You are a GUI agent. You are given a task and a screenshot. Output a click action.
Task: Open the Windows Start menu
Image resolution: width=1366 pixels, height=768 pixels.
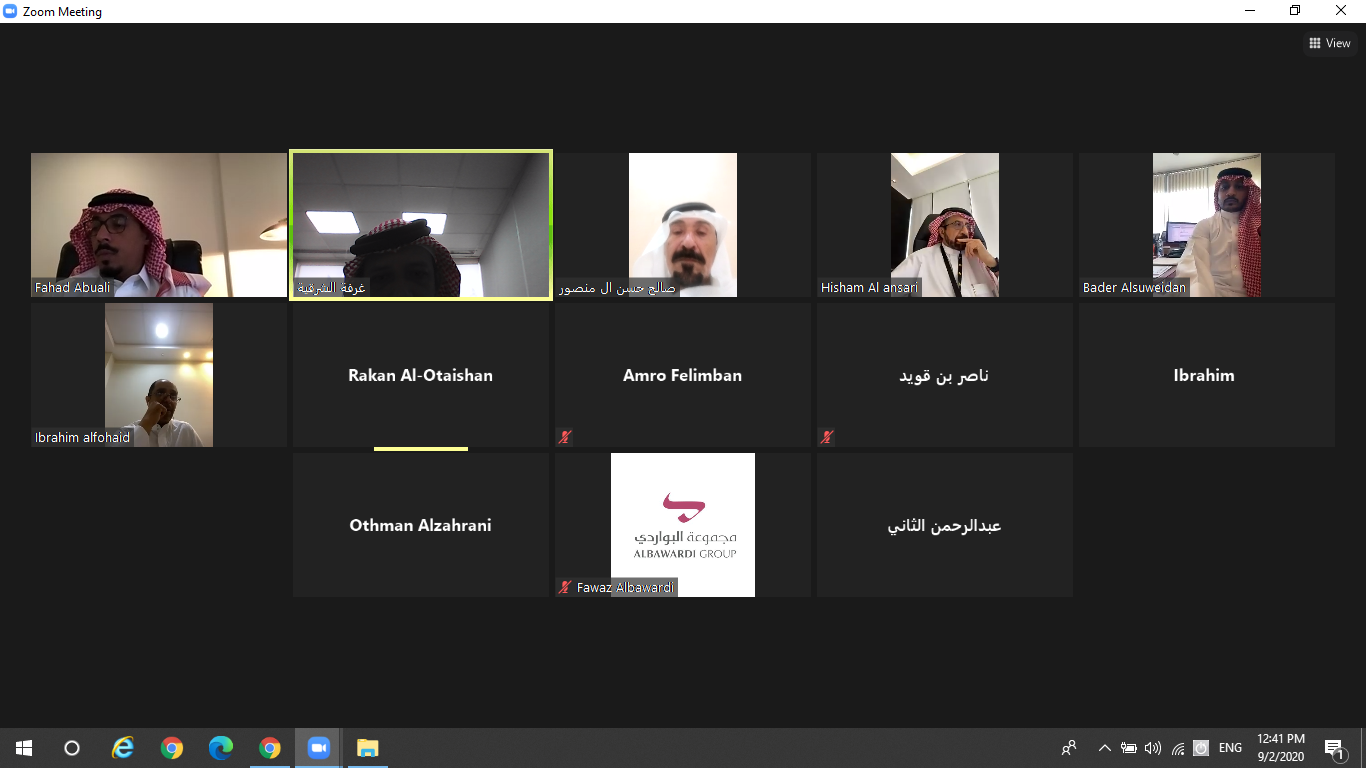[24, 748]
